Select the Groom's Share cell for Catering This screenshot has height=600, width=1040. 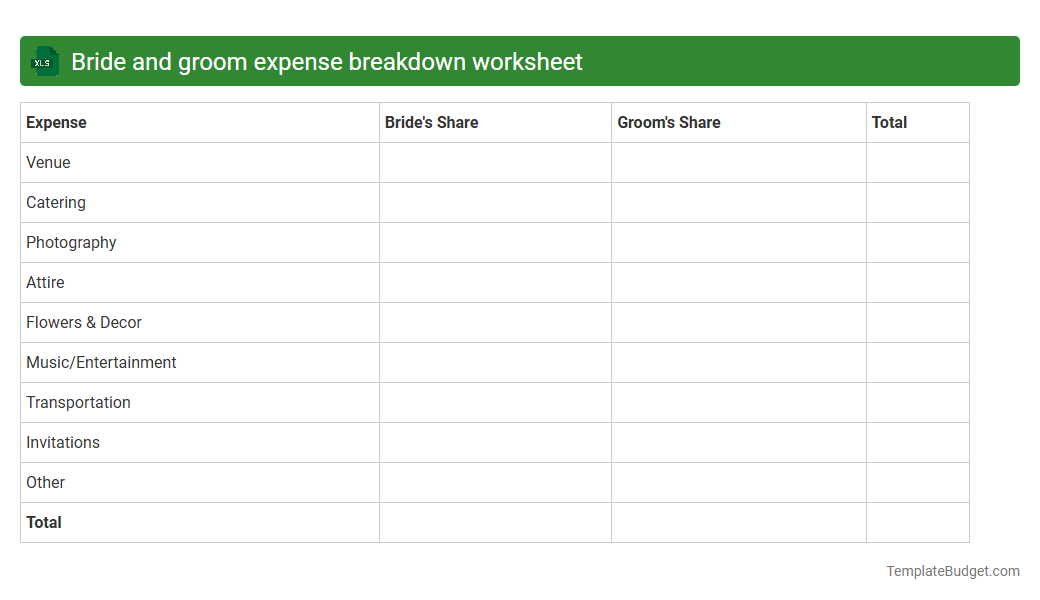pyautogui.click(x=738, y=202)
